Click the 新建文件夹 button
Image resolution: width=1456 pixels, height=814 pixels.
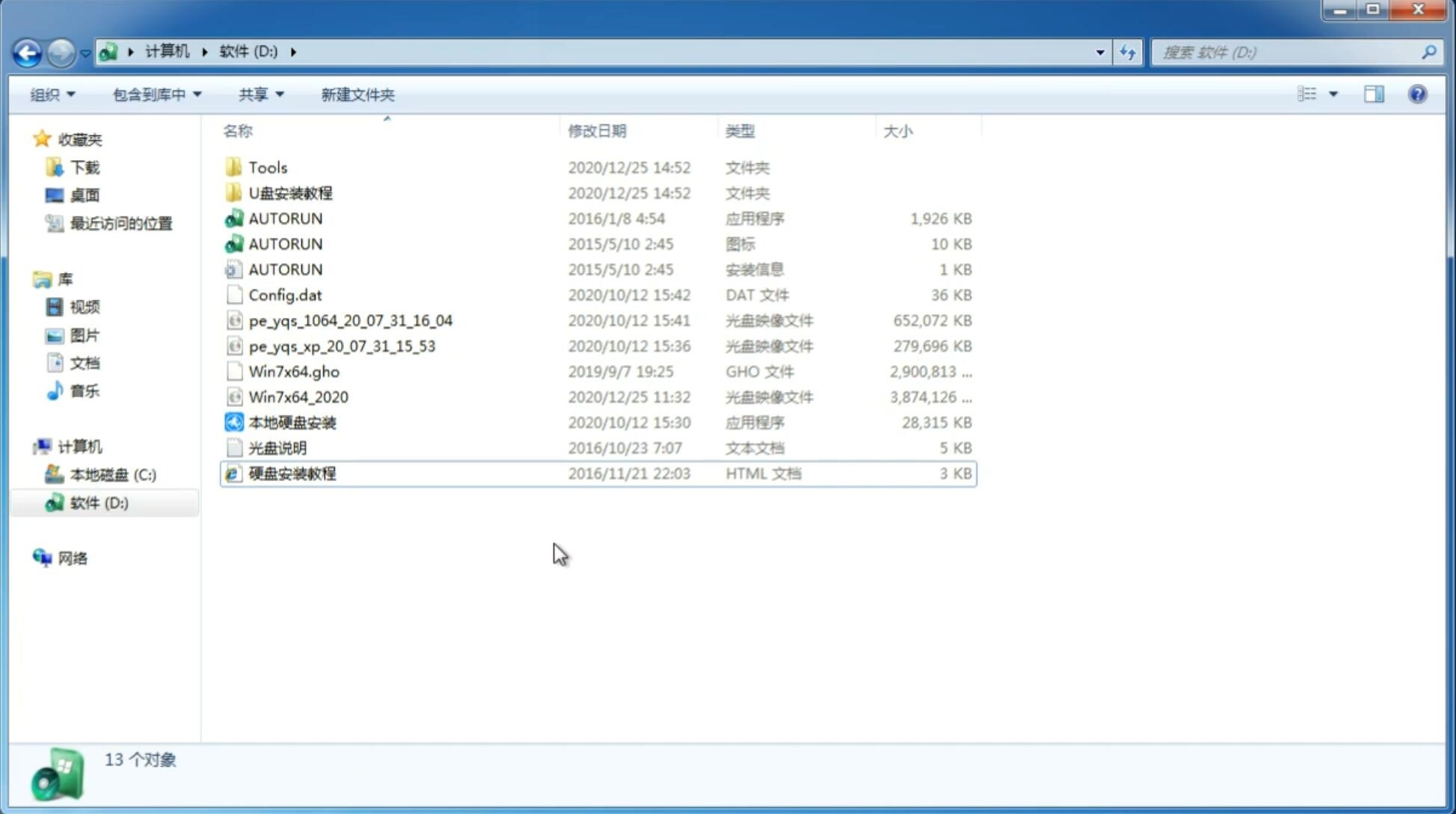coord(358,94)
